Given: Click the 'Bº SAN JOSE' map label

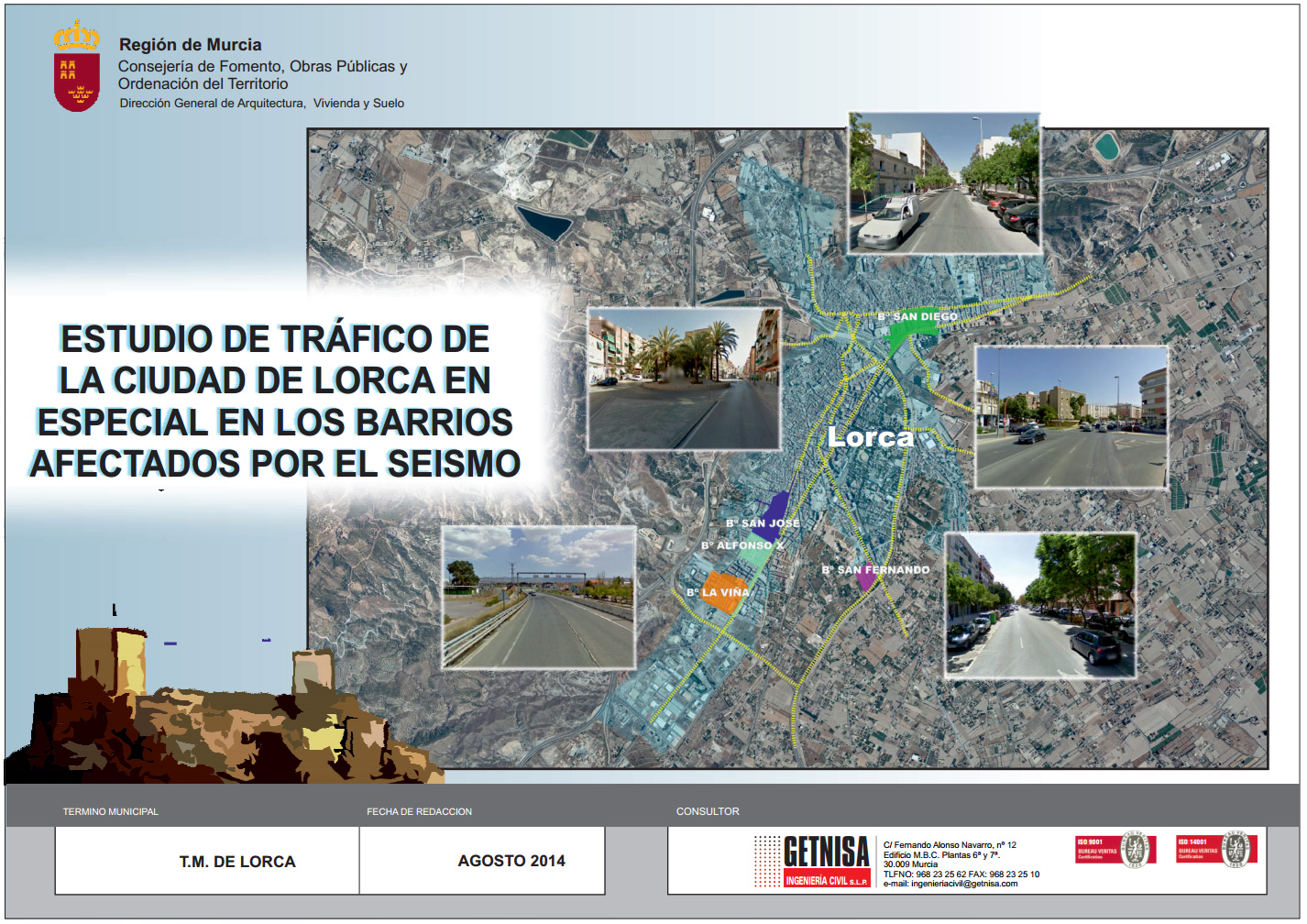Looking at the screenshot, I should [x=763, y=523].
